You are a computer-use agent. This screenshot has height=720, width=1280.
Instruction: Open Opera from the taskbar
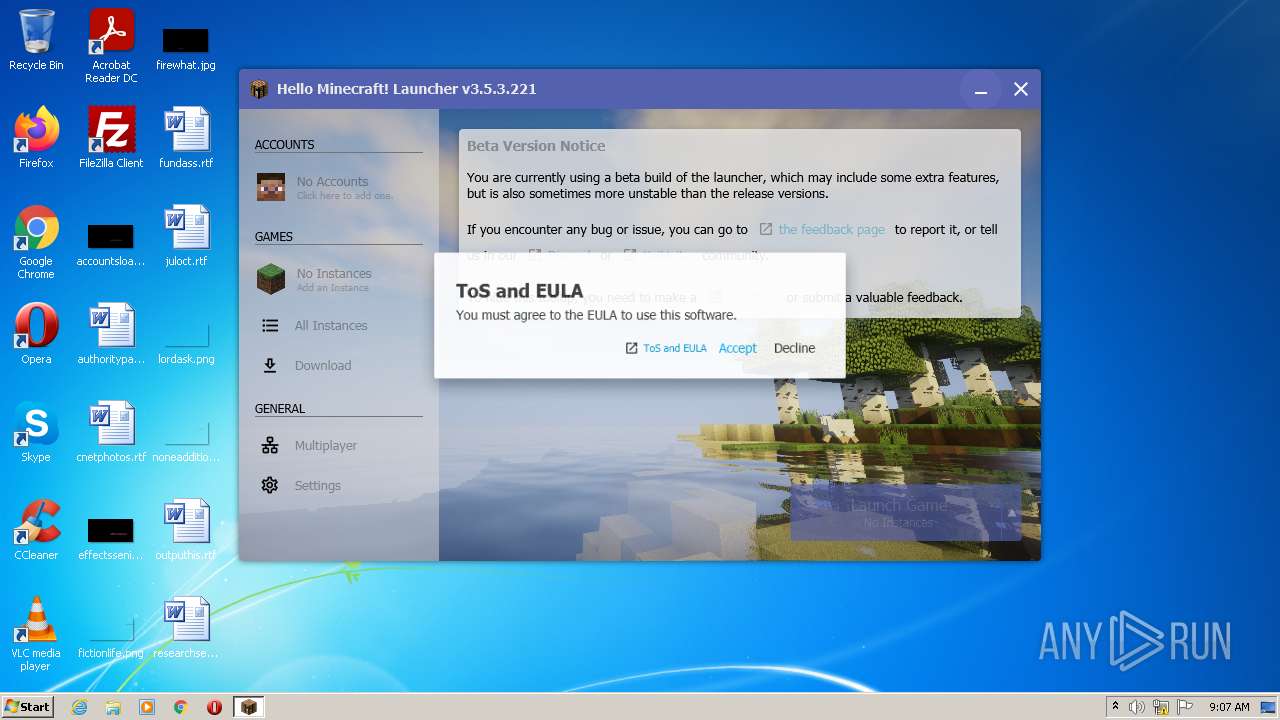point(214,707)
